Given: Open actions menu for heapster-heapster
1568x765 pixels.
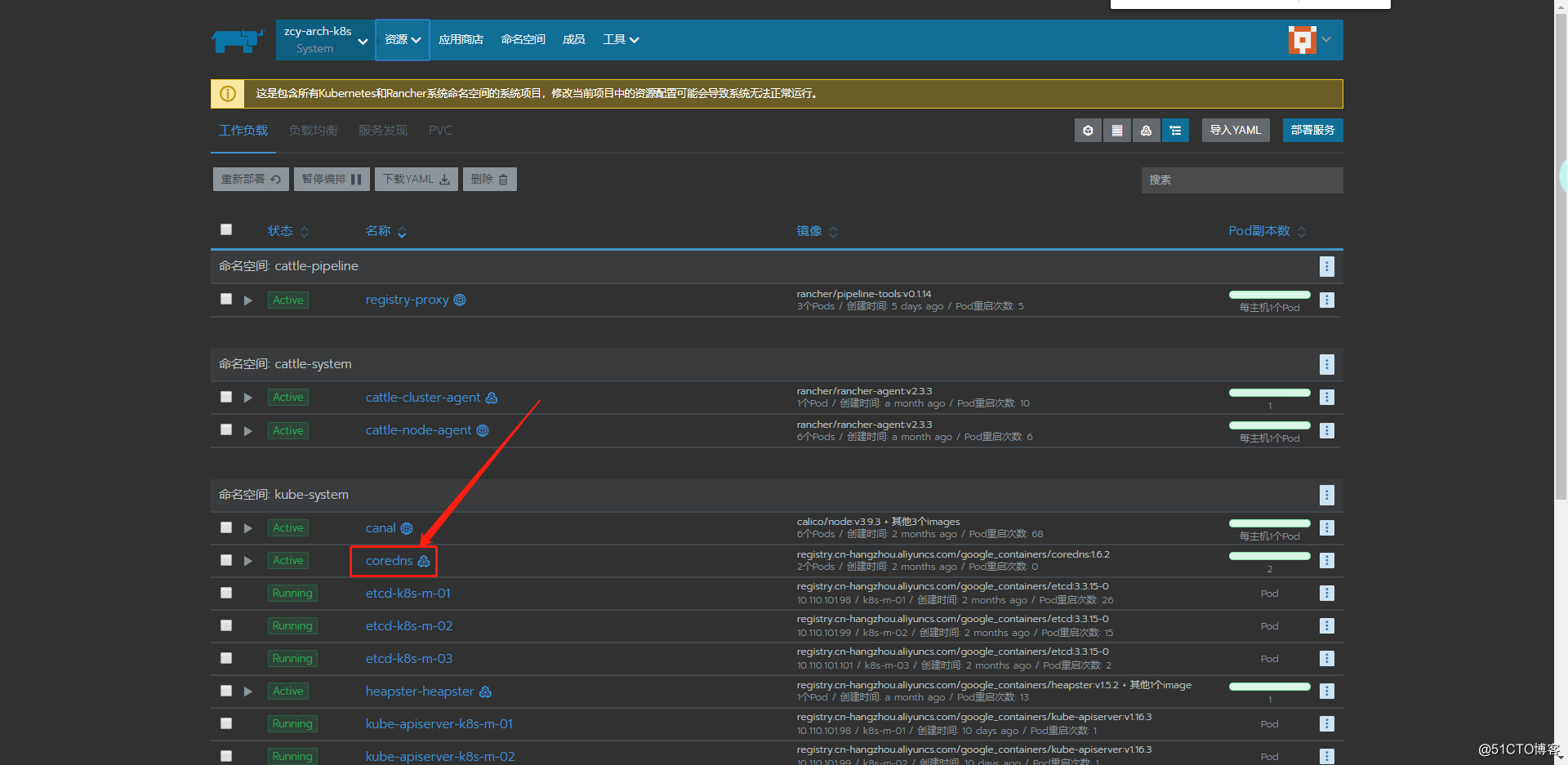Looking at the screenshot, I should coord(1327,692).
